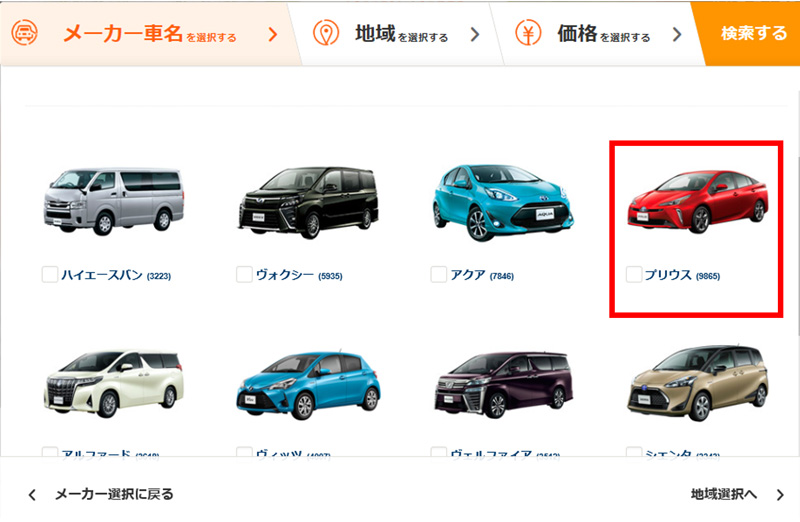
Task: Check the ハイエースバン checkbox
Action: 49,274
